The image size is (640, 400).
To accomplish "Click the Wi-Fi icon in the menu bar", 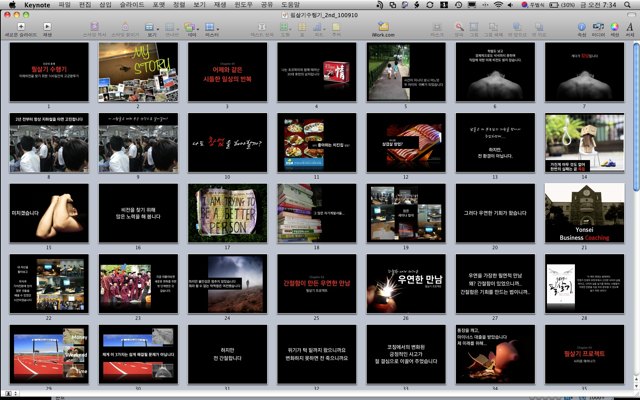I will pyautogui.click(x=498, y=5).
